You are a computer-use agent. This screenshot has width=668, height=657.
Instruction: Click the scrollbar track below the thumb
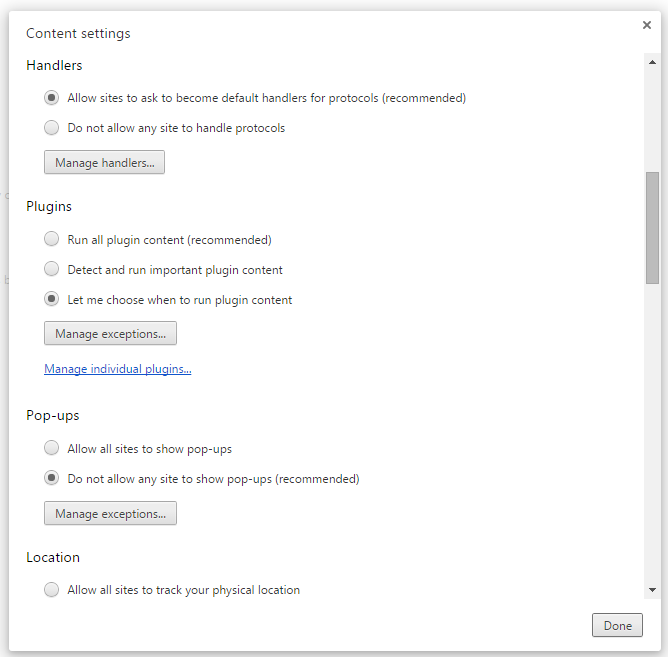(x=652, y=430)
